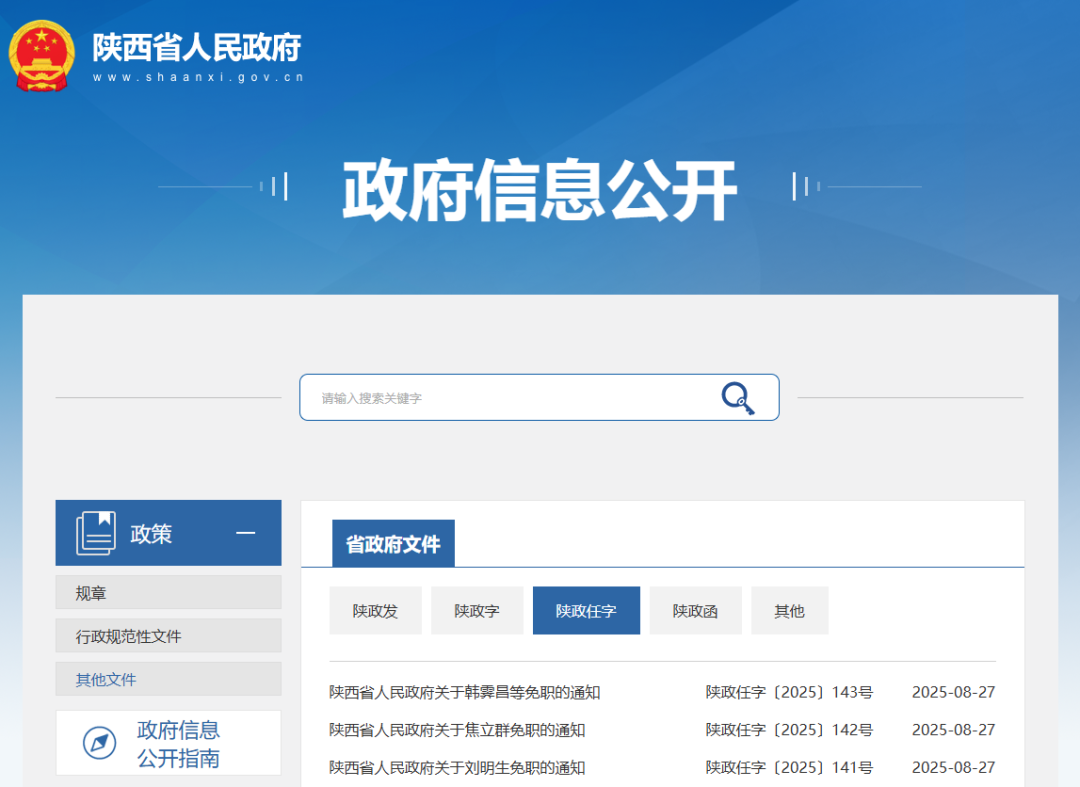The image size is (1080, 787).
Task: Select the 陕政任字 tab
Action: 586,611
